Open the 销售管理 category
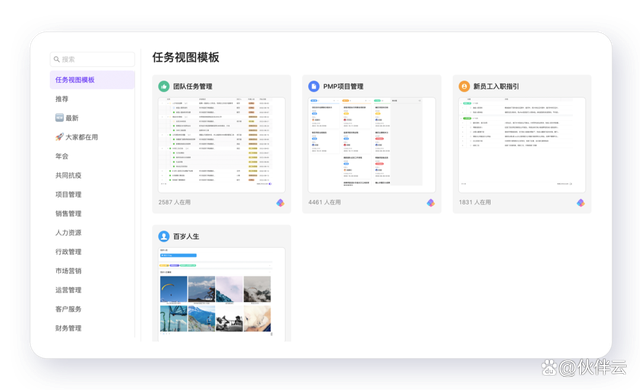This screenshot has height=390, width=640. pyautogui.click(x=68, y=213)
